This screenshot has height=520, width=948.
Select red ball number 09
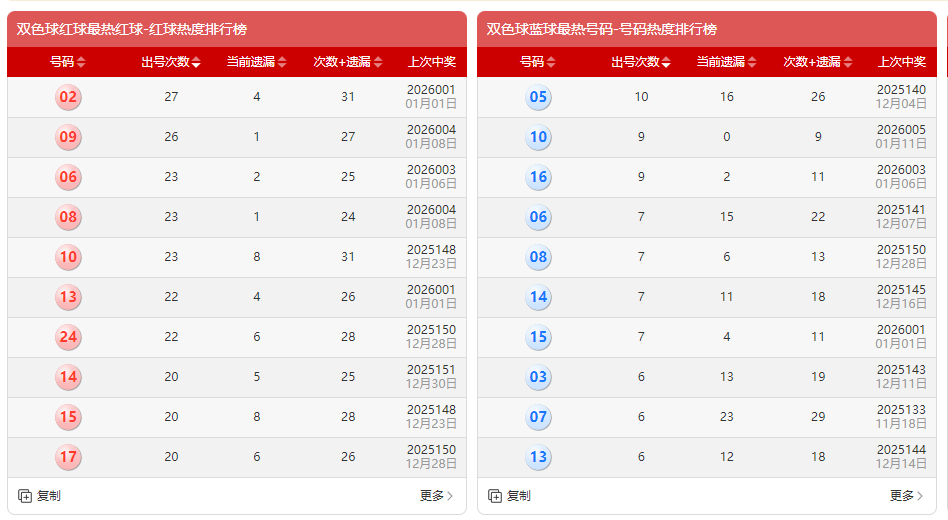68,138
